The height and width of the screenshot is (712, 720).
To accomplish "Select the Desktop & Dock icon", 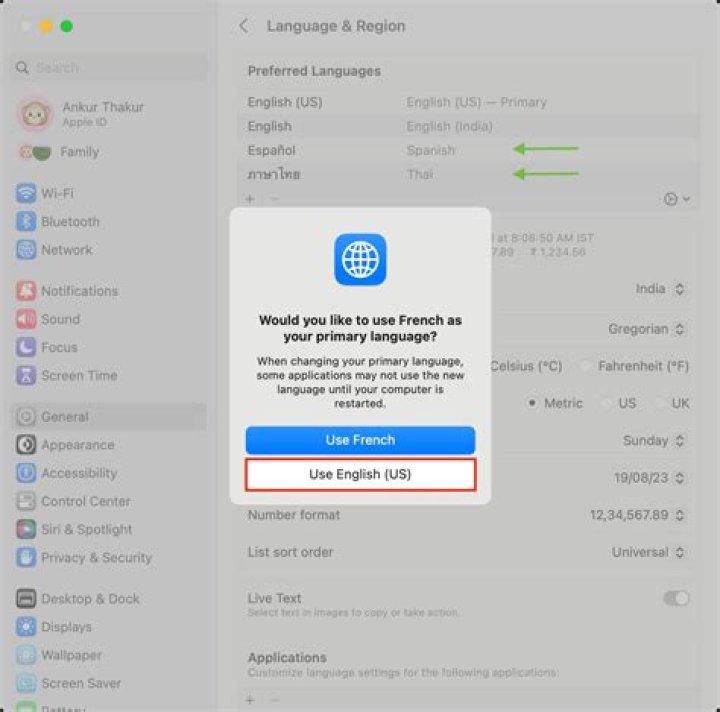I will (x=26, y=599).
